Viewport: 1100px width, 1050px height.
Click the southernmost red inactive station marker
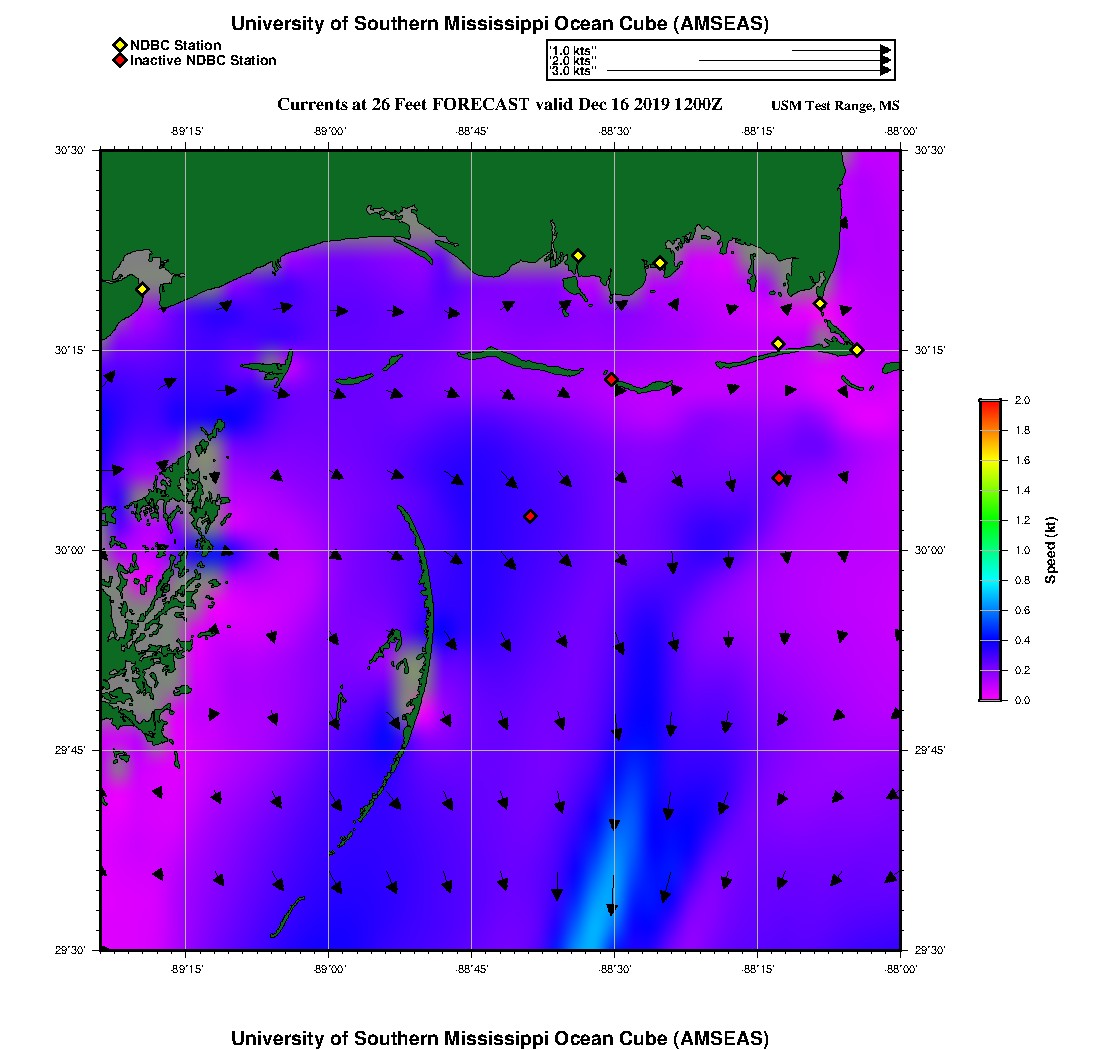pyautogui.click(x=530, y=516)
